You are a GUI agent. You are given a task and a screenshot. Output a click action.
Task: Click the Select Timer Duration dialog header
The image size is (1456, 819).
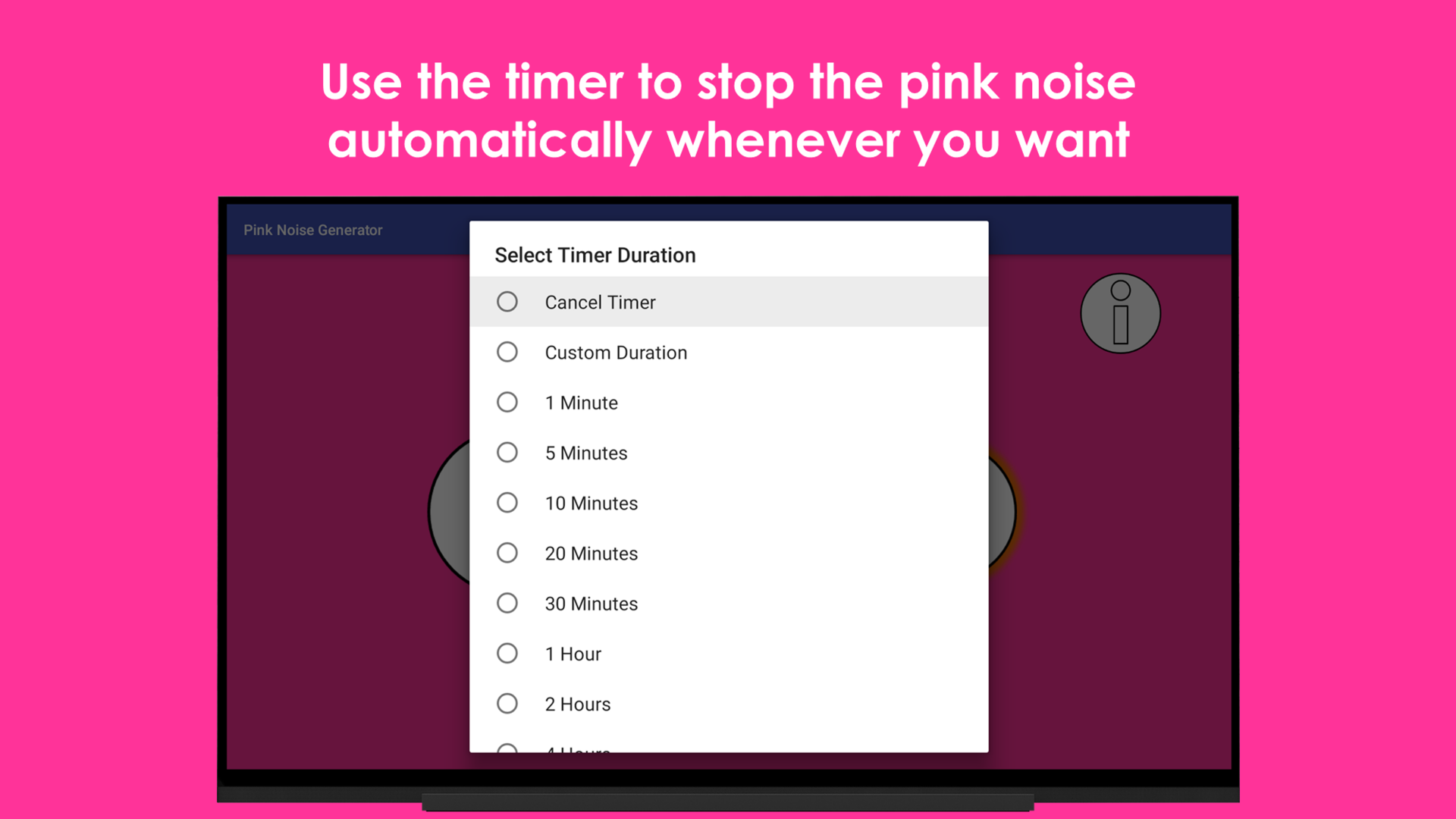pos(595,255)
